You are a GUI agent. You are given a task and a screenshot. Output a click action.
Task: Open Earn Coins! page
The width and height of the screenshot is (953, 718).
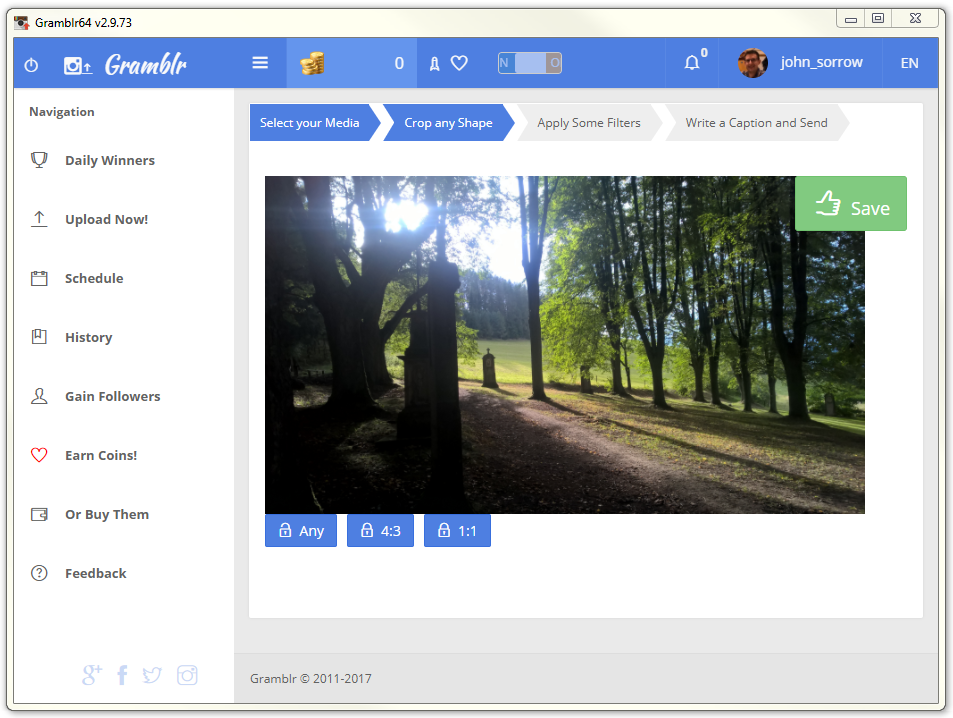pyautogui.click(x=101, y=455)
